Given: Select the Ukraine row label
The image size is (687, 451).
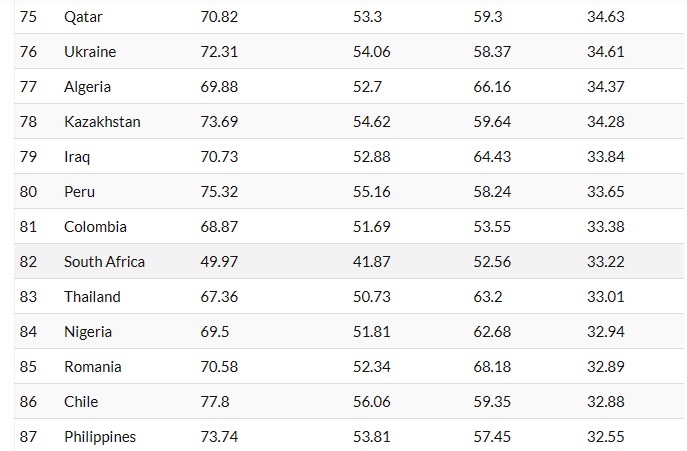Looking at the screenshot, I should click(x=88, y=52).
